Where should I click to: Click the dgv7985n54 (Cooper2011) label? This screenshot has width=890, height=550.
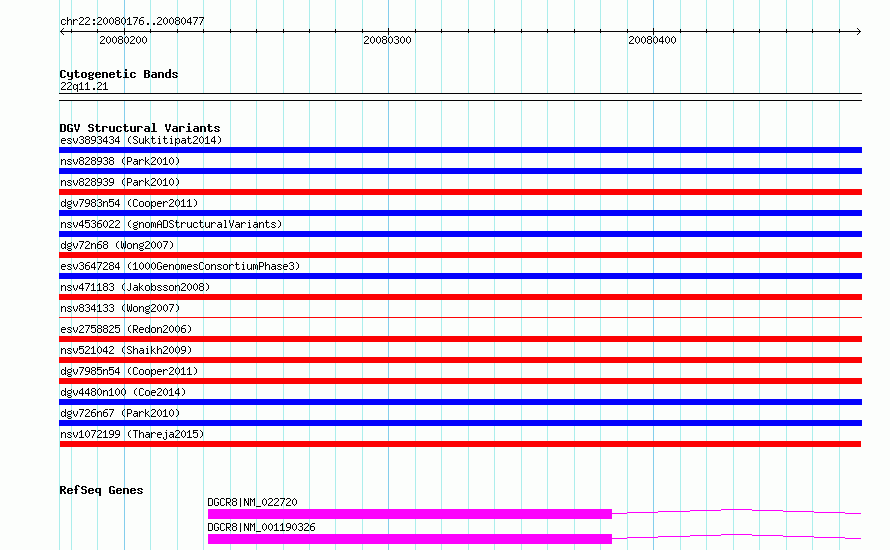pyautogui.click(x=129, y=371)
